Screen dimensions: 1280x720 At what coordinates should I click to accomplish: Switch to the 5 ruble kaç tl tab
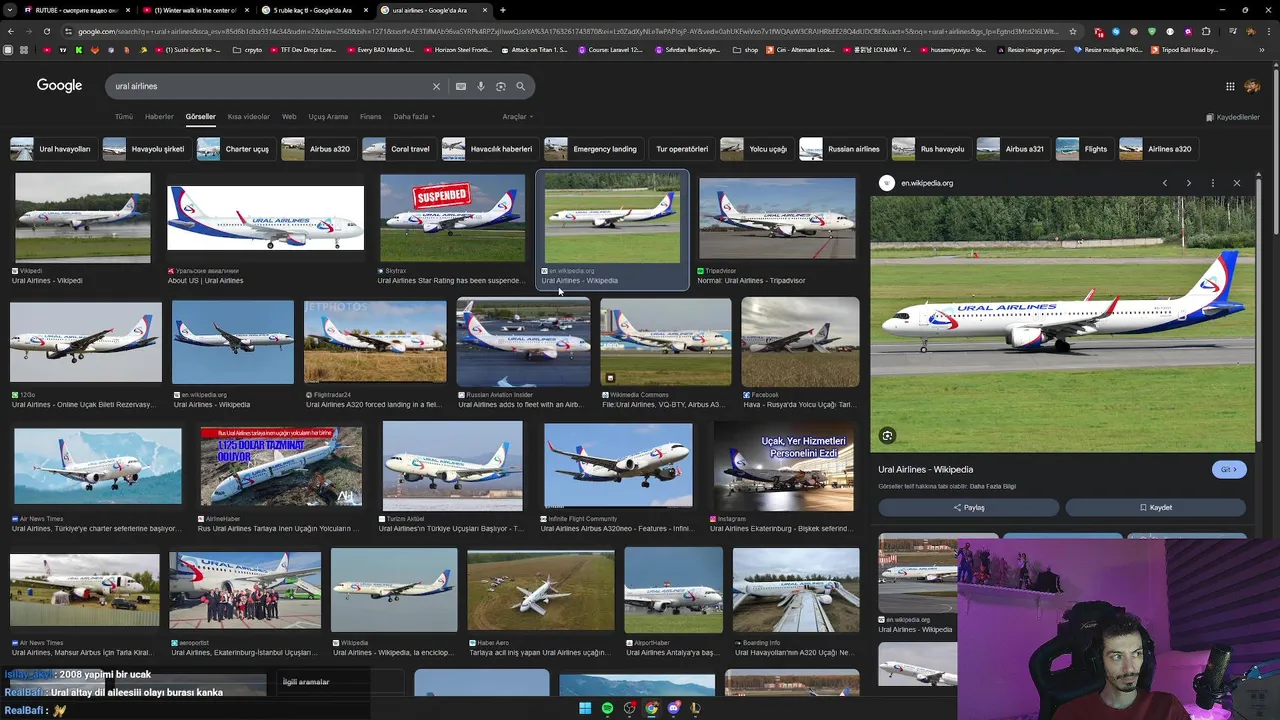coord(312,10)
